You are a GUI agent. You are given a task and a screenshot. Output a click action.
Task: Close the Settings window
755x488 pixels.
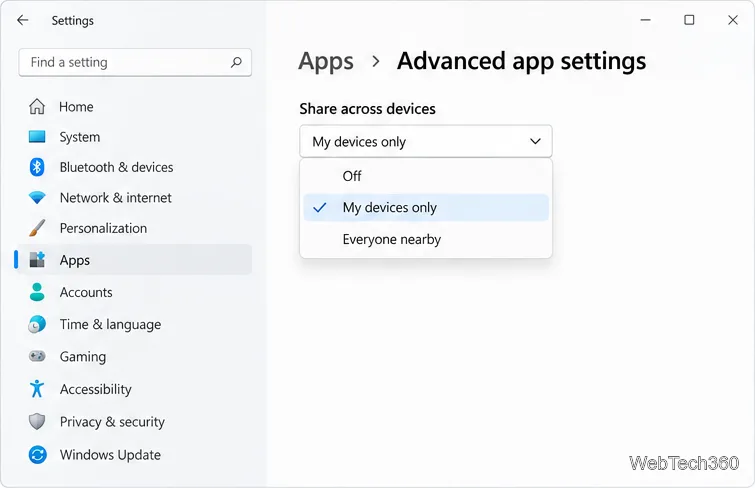tap(732, 20)
